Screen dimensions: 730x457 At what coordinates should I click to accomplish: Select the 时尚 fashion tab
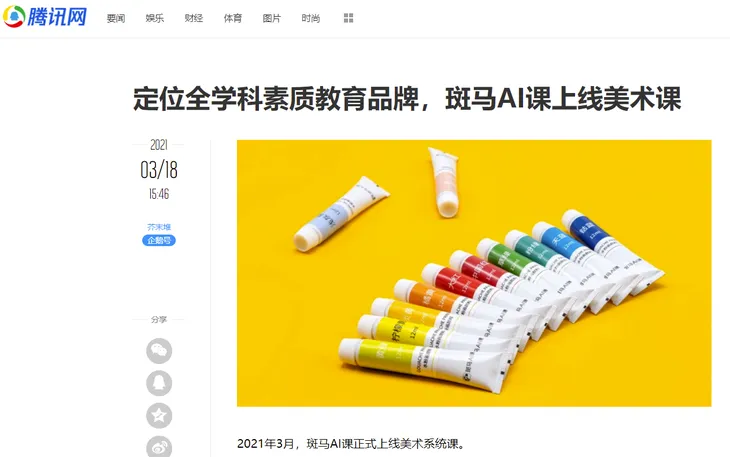tap(311, 18)
